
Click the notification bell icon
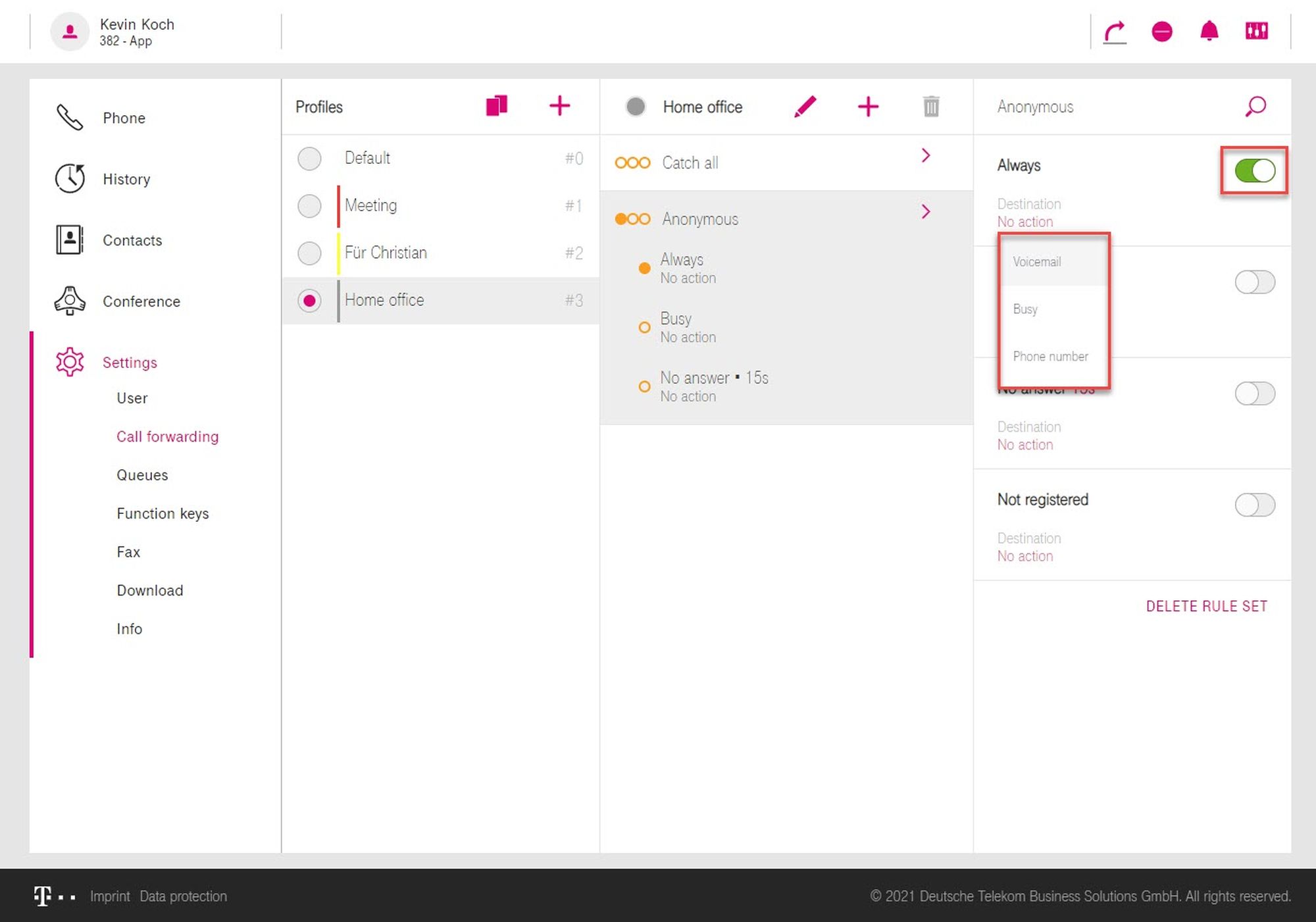tap(1209, 32)
